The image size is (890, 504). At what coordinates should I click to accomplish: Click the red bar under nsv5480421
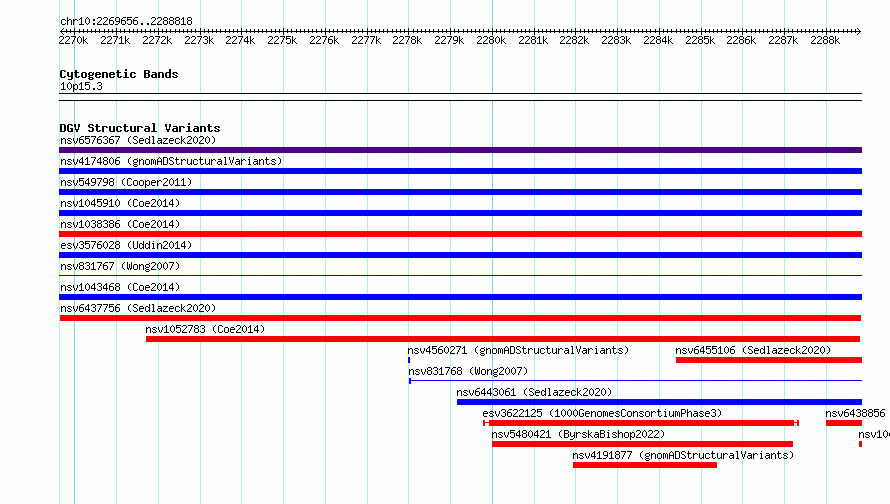tap(643, 444)
